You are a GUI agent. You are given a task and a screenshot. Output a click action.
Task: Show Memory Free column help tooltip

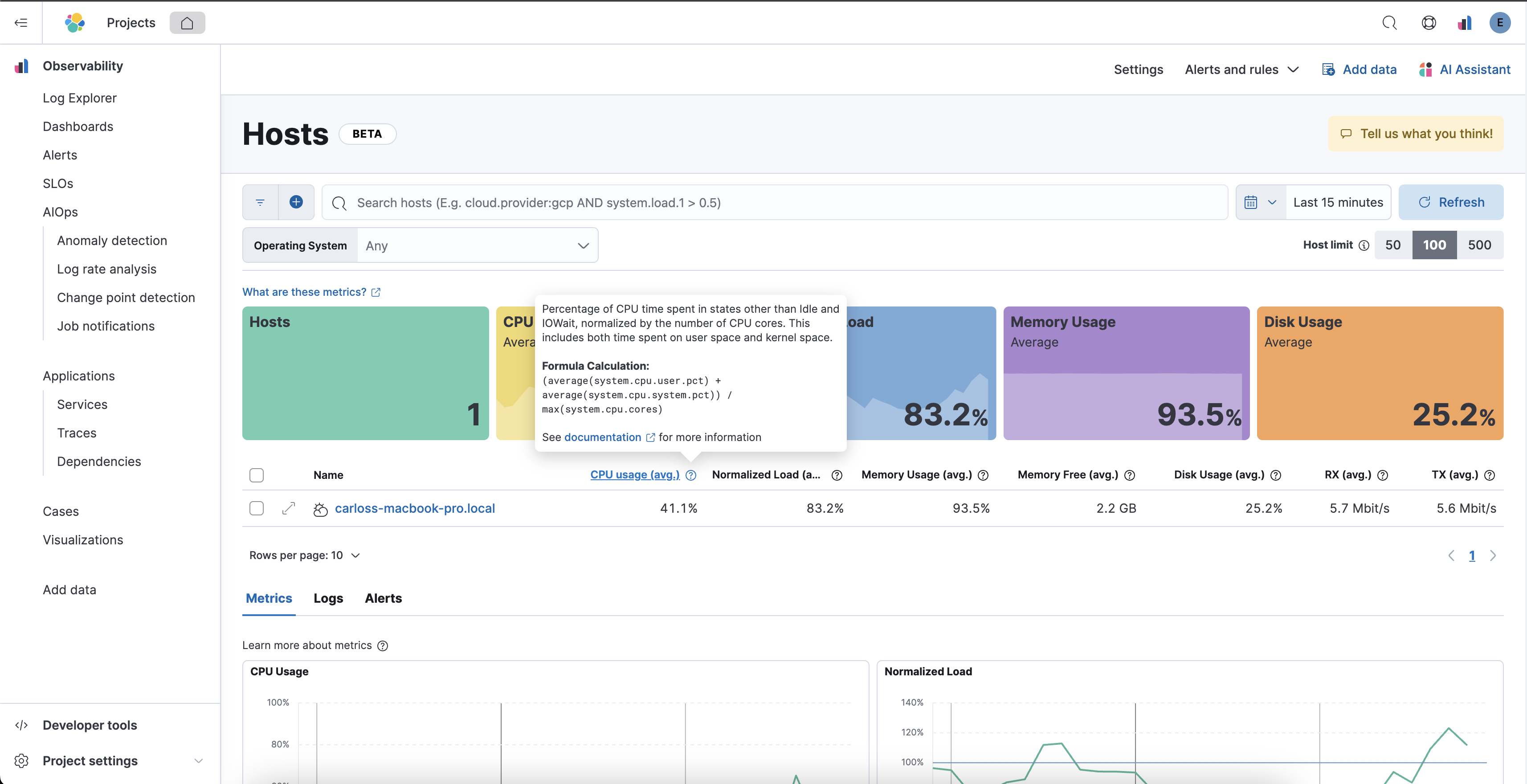coord(1130,475)
